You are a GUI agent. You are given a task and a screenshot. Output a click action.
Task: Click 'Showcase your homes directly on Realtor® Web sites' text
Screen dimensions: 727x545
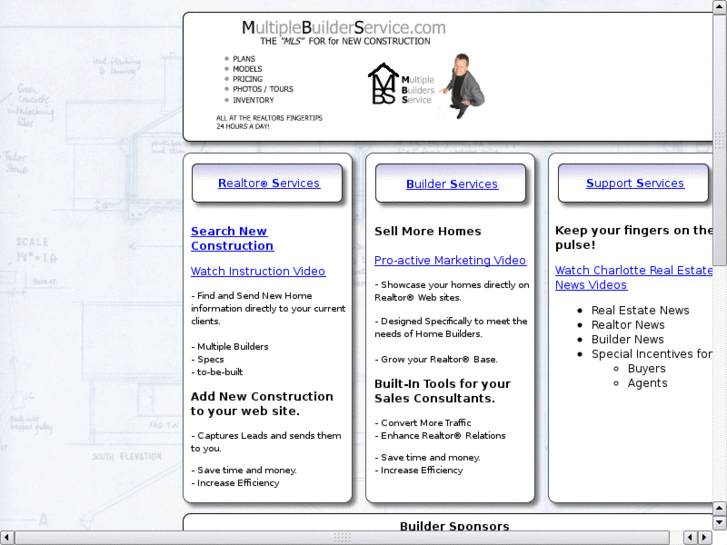(x=452, y=291)
